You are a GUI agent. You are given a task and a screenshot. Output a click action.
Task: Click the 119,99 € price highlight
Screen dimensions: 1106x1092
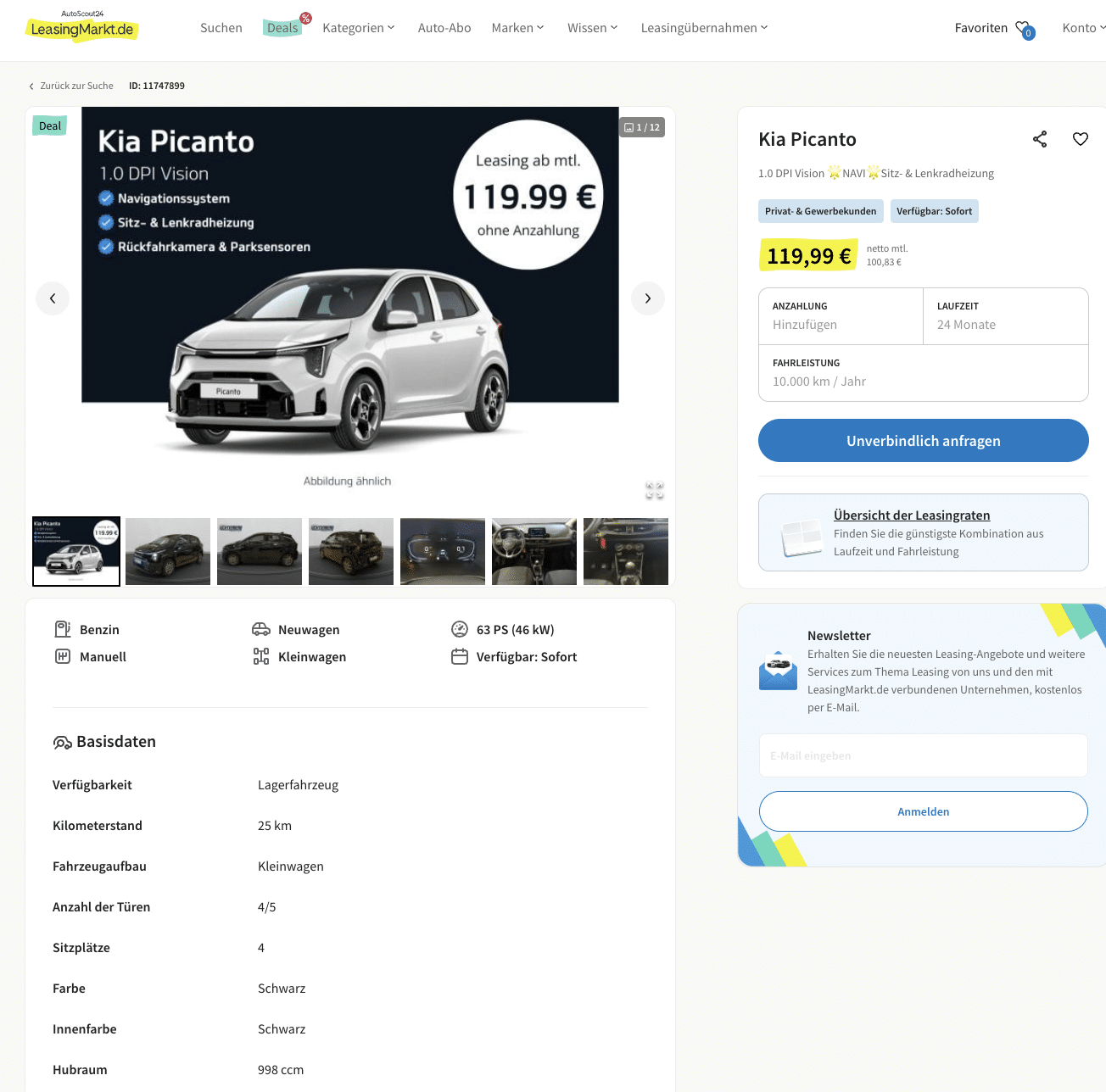coord(808,256)
